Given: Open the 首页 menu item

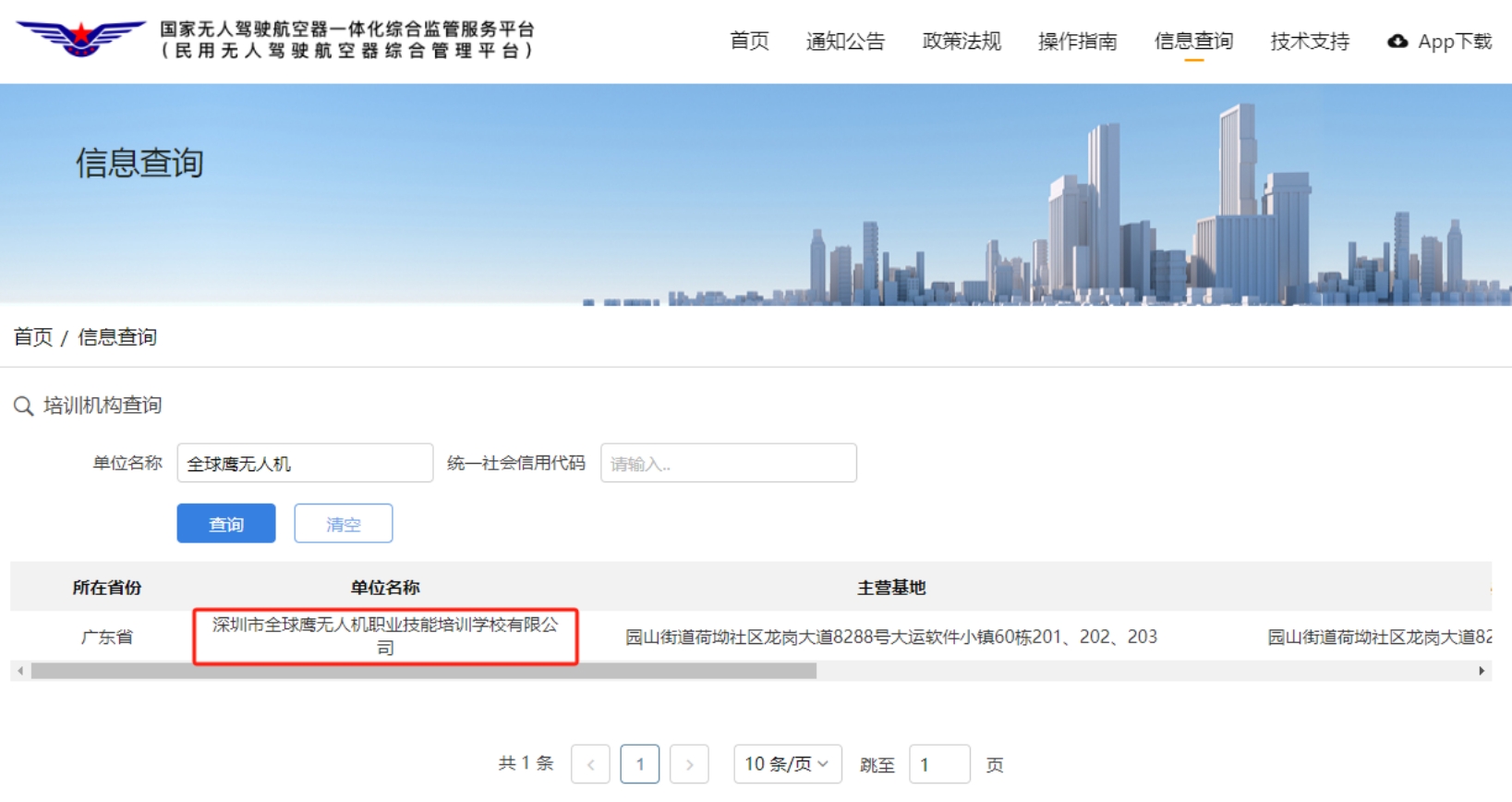Looking at the screenshot, I should 749,42.
